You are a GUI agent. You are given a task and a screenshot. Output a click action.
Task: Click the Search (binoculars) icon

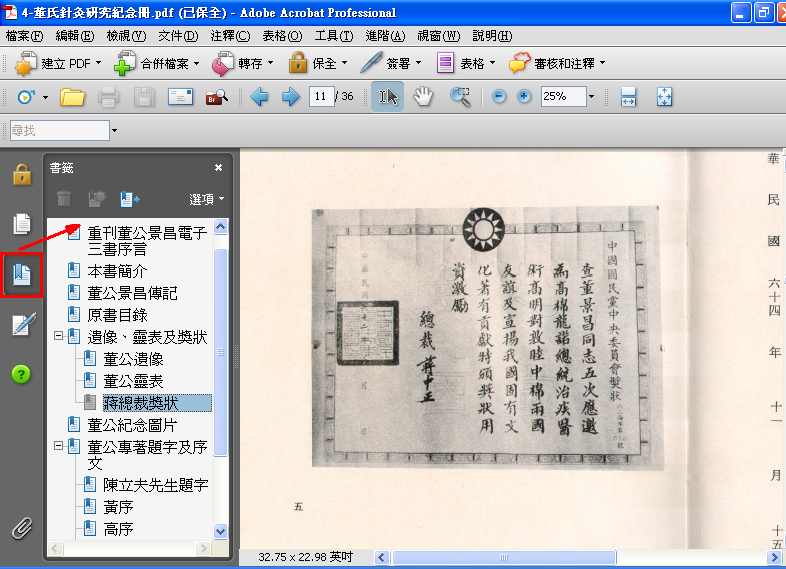217,97
